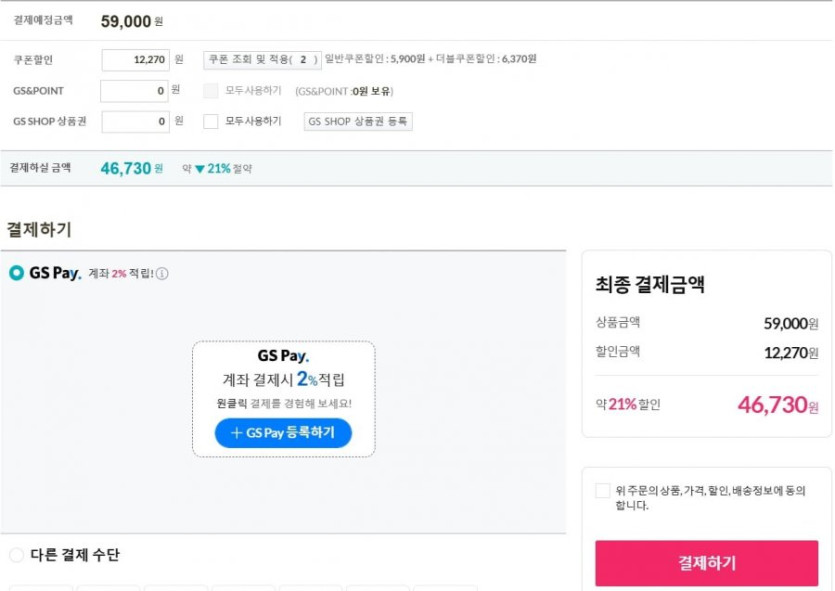Click the GS SHOP 상품권 등록 button
This screenshot has width=835, height=591.
pyautogui.click(x=358, y=121)
